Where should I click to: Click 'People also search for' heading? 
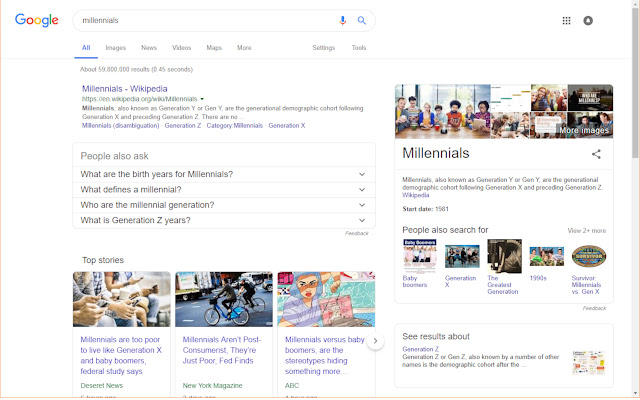point(445,230)
